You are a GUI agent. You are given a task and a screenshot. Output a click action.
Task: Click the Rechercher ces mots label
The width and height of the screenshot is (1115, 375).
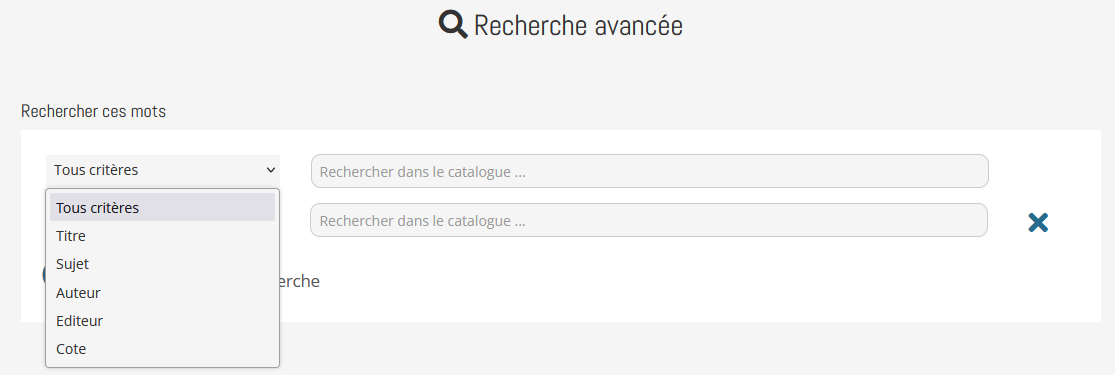coord(93,112)
